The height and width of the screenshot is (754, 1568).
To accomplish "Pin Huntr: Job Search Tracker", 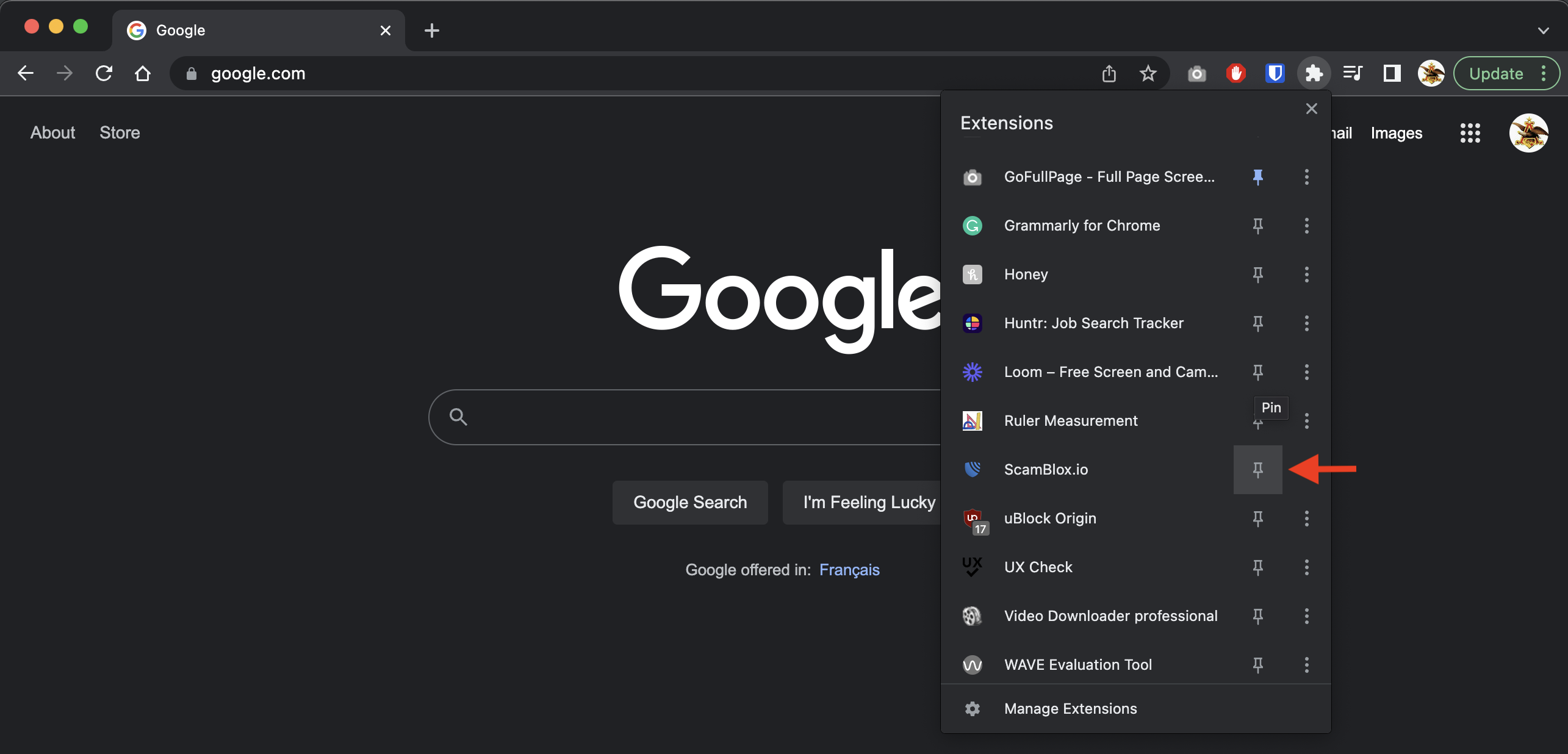I will pyautogui.click(x=1258, y=323).
